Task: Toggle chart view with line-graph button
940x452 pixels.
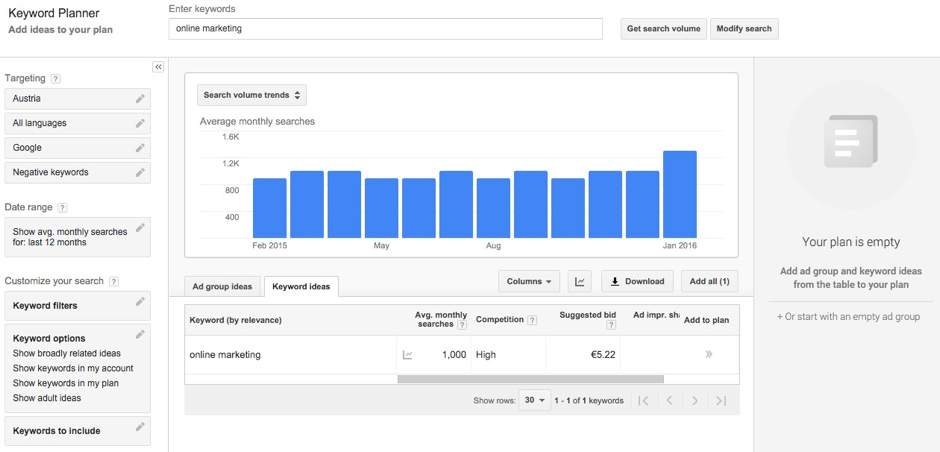Action: (580, 281)
